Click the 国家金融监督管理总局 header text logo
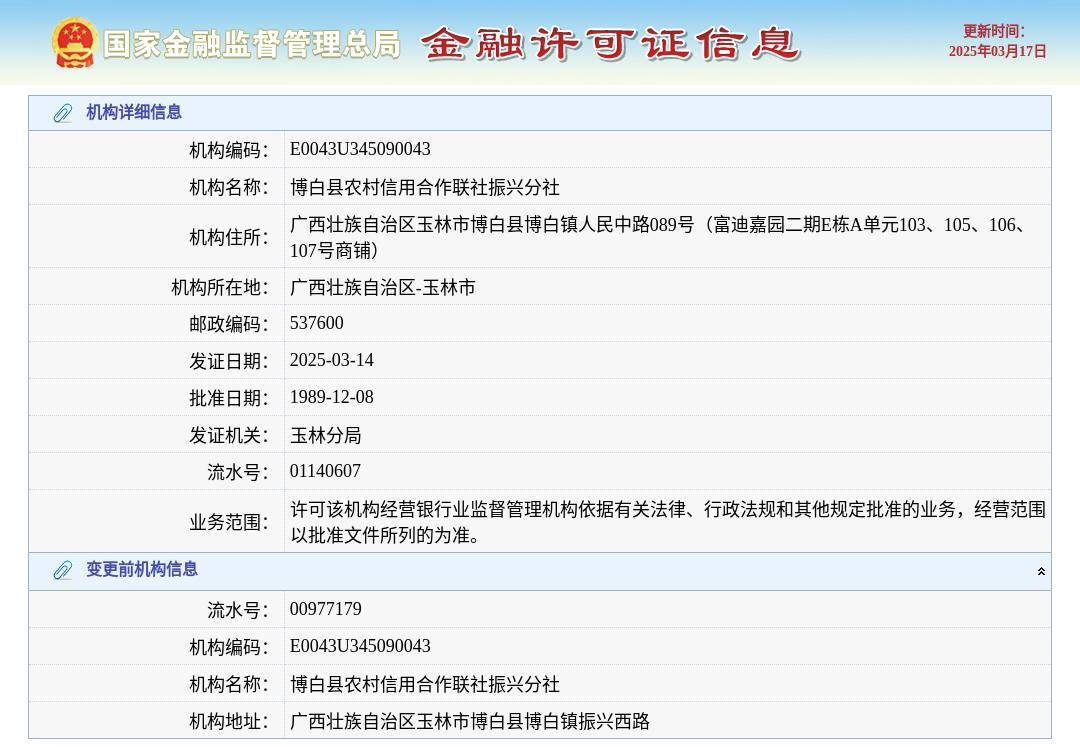 coord(252,44)
